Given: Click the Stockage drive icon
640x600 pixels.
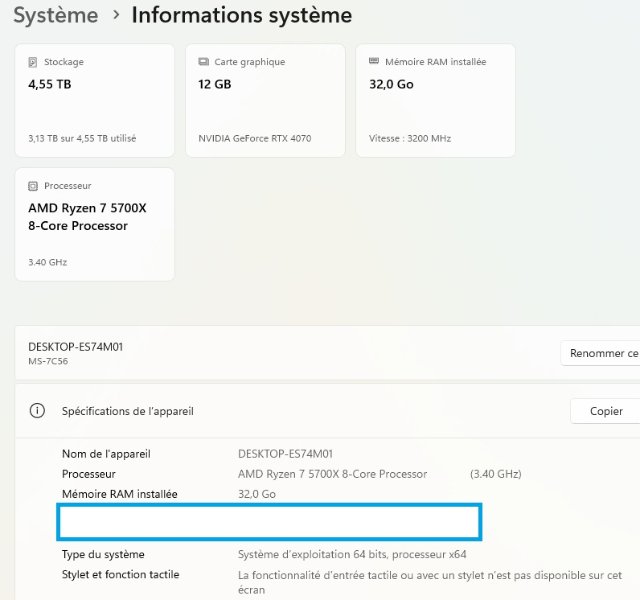Looking at the screenshot, I should coord(33,62).
